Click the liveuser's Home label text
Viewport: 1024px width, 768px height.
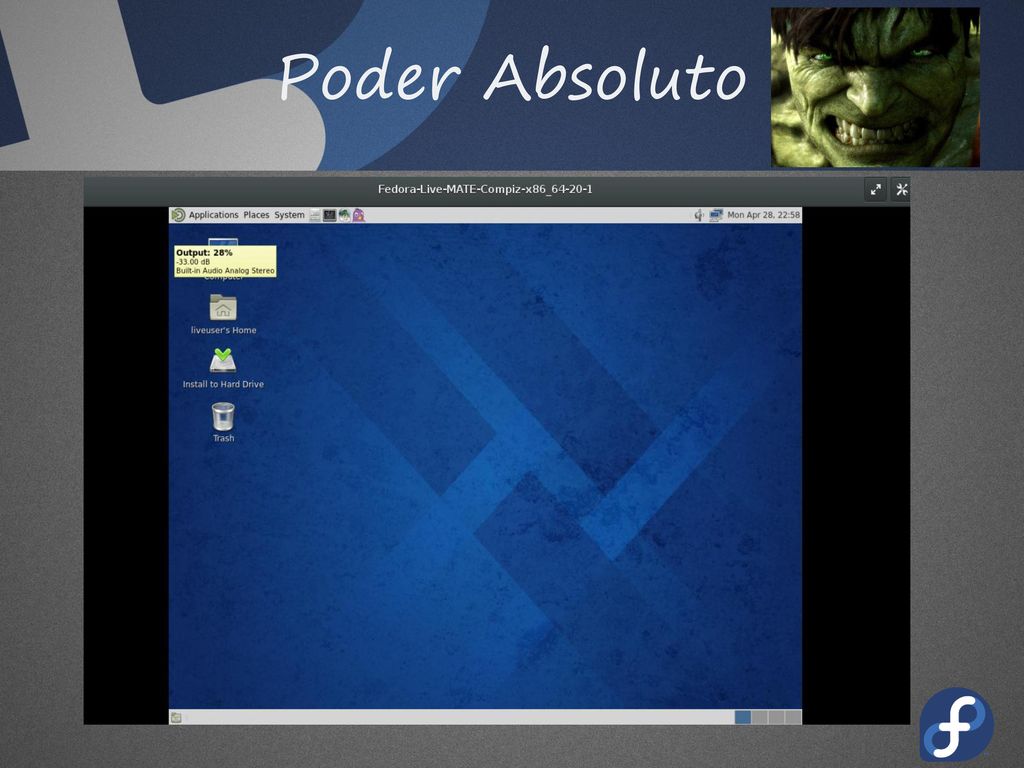[223, 330]
